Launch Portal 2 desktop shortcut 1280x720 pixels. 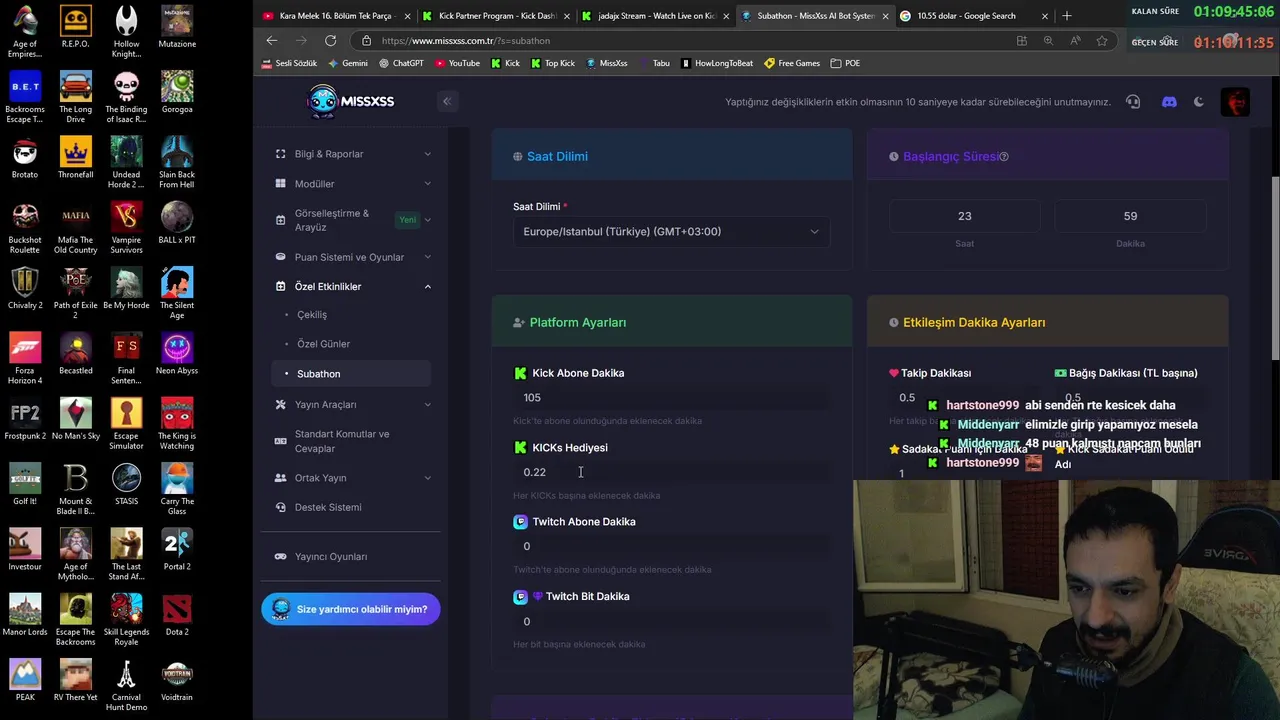(177, 549)
